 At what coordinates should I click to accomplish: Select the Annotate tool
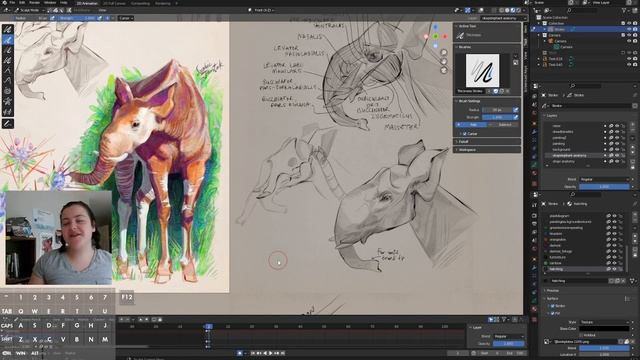pyautogui.click(x=8, y=123)
